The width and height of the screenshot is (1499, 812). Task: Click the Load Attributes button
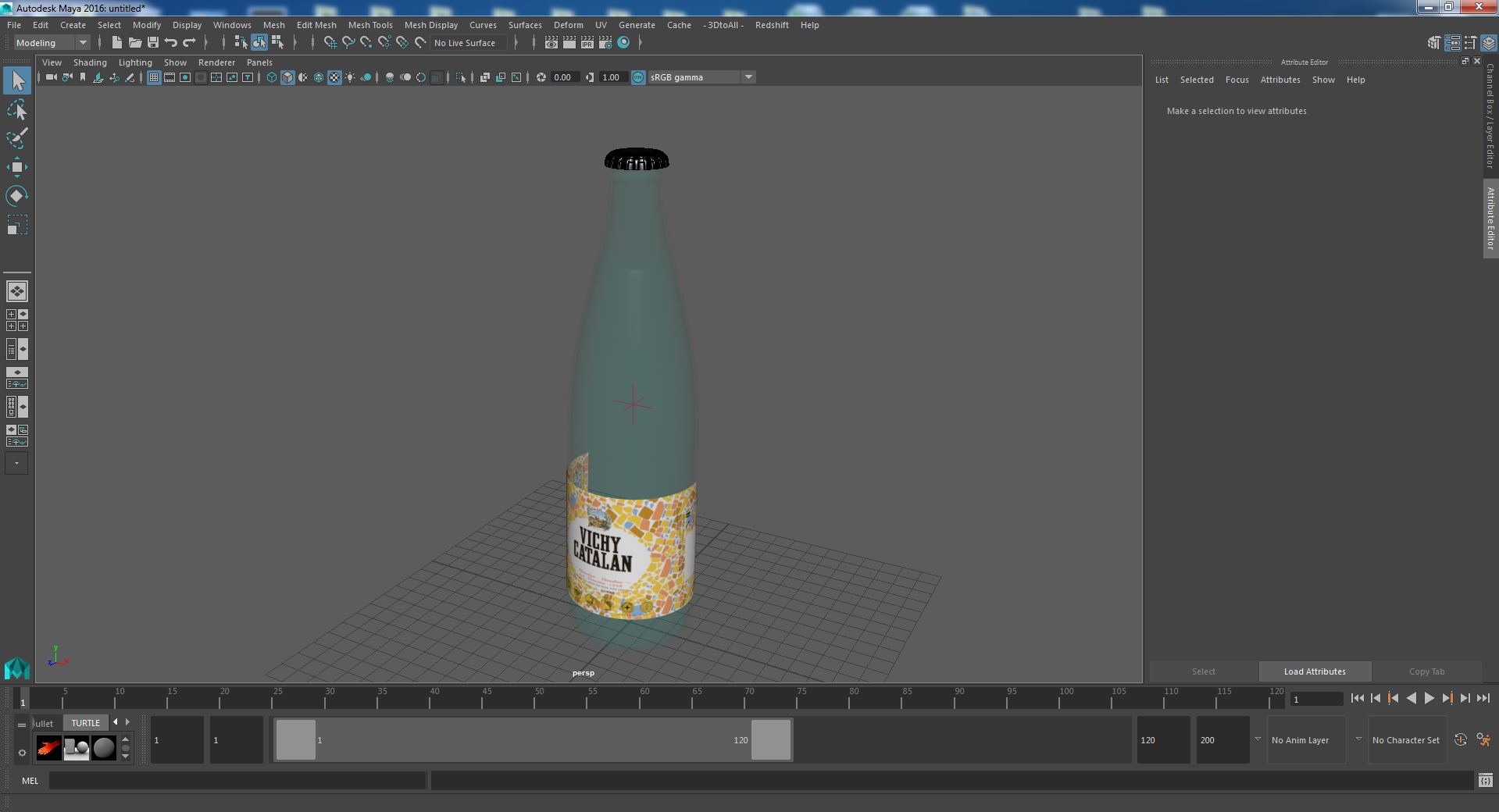1315,671
